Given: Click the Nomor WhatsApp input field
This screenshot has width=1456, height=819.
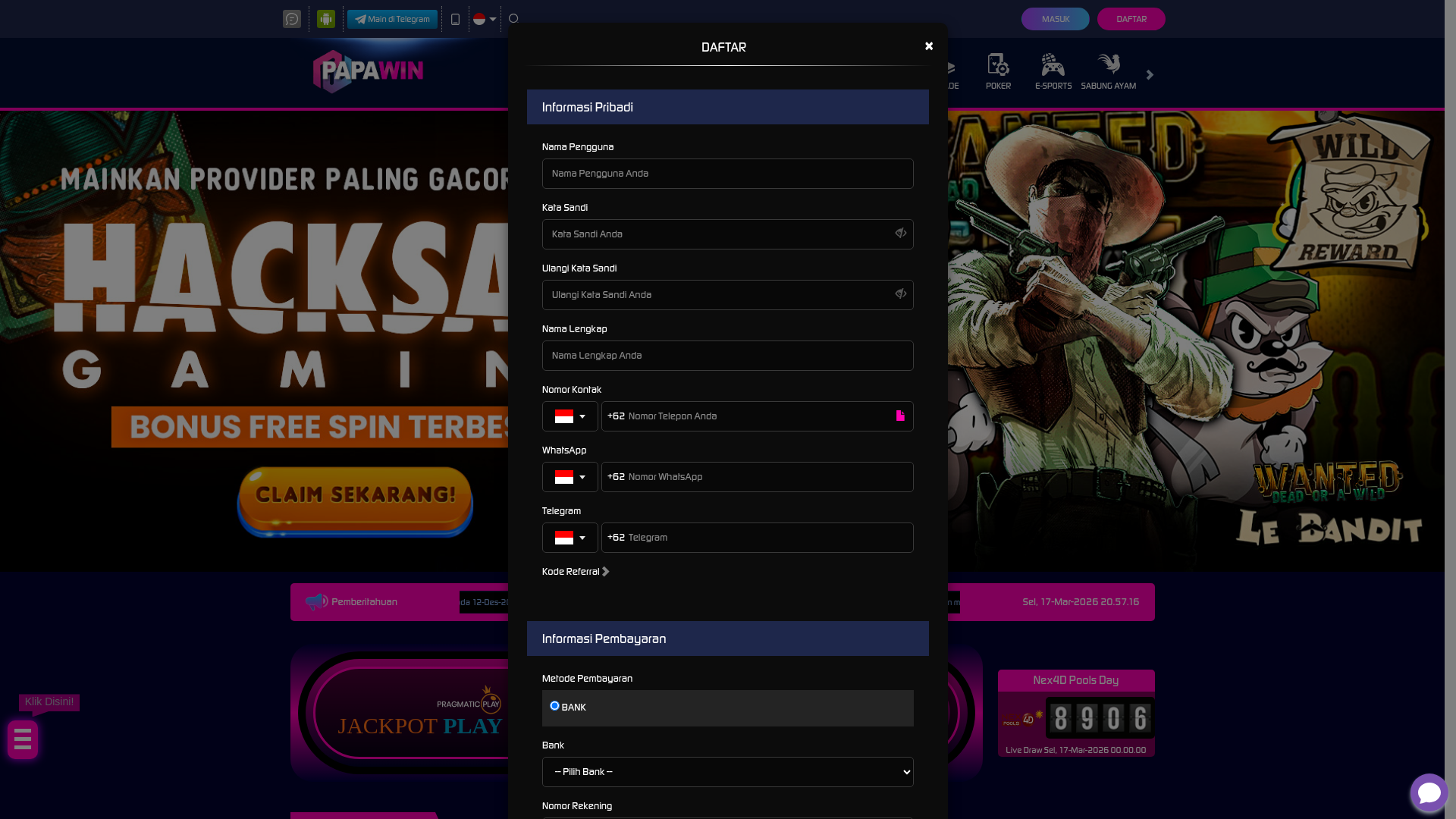Looking at the screenshot, I should pos(758,477).
